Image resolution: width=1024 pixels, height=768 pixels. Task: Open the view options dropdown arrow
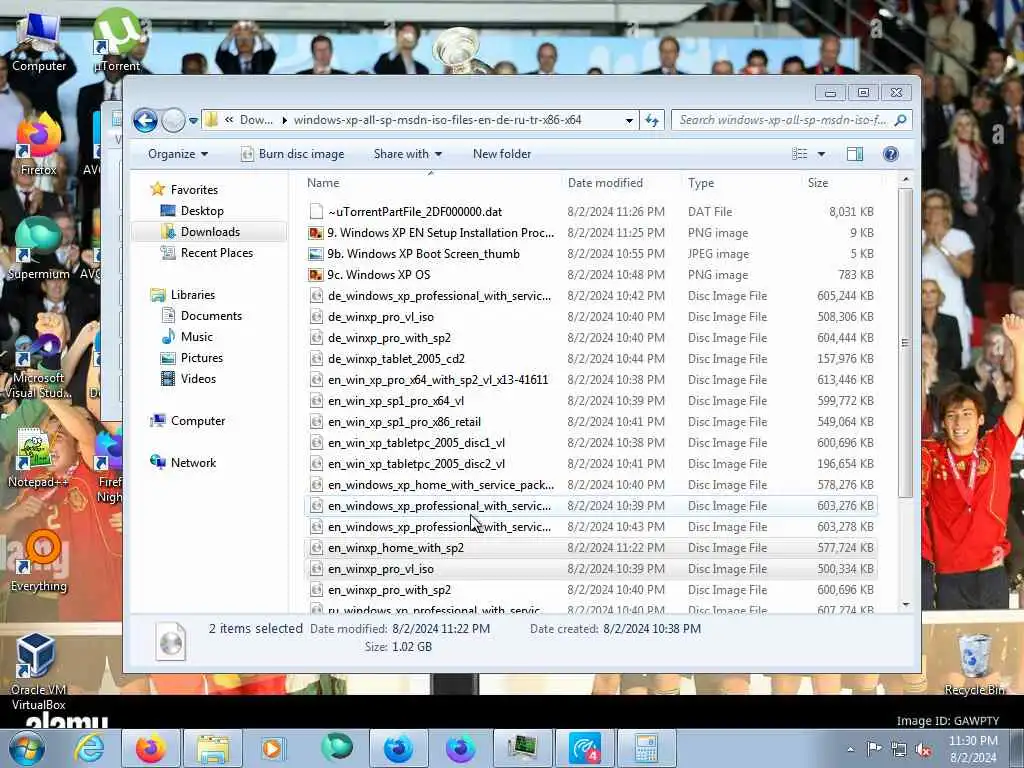[x=822, y=154]
